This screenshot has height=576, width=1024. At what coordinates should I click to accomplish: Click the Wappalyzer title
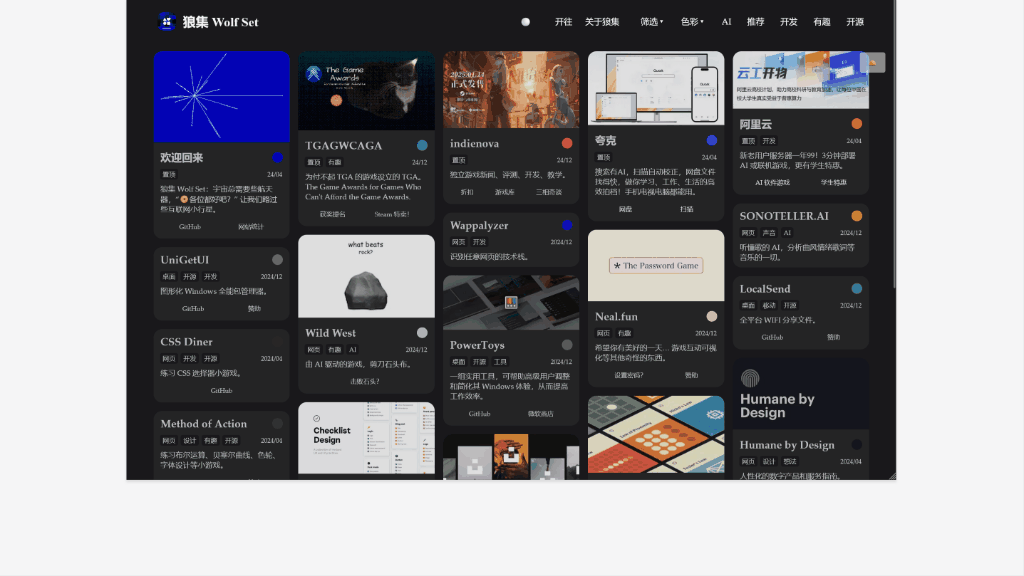[x=479, y=225]
